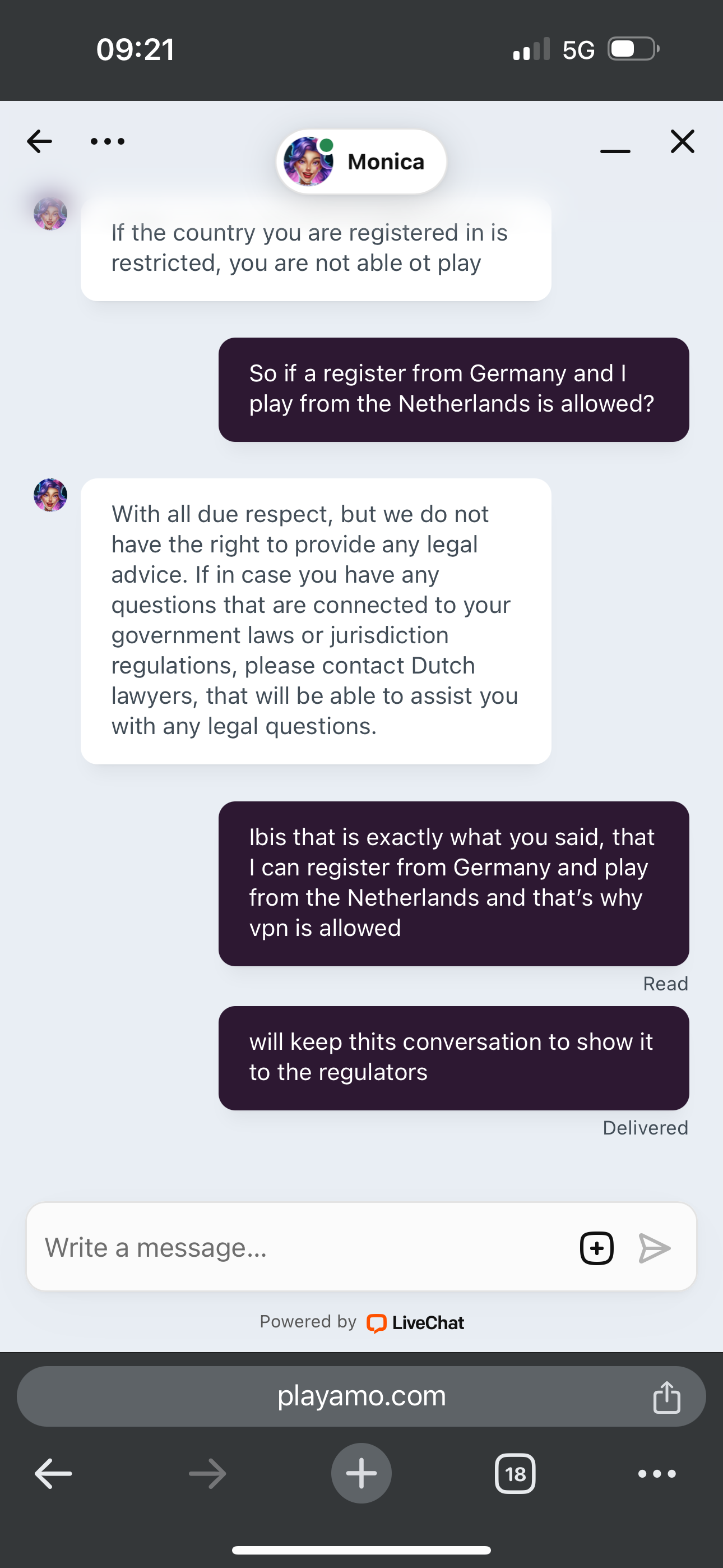Tap the playamo.com address bar
This screenshot has width=723, height=1568.
[361, 1396]
